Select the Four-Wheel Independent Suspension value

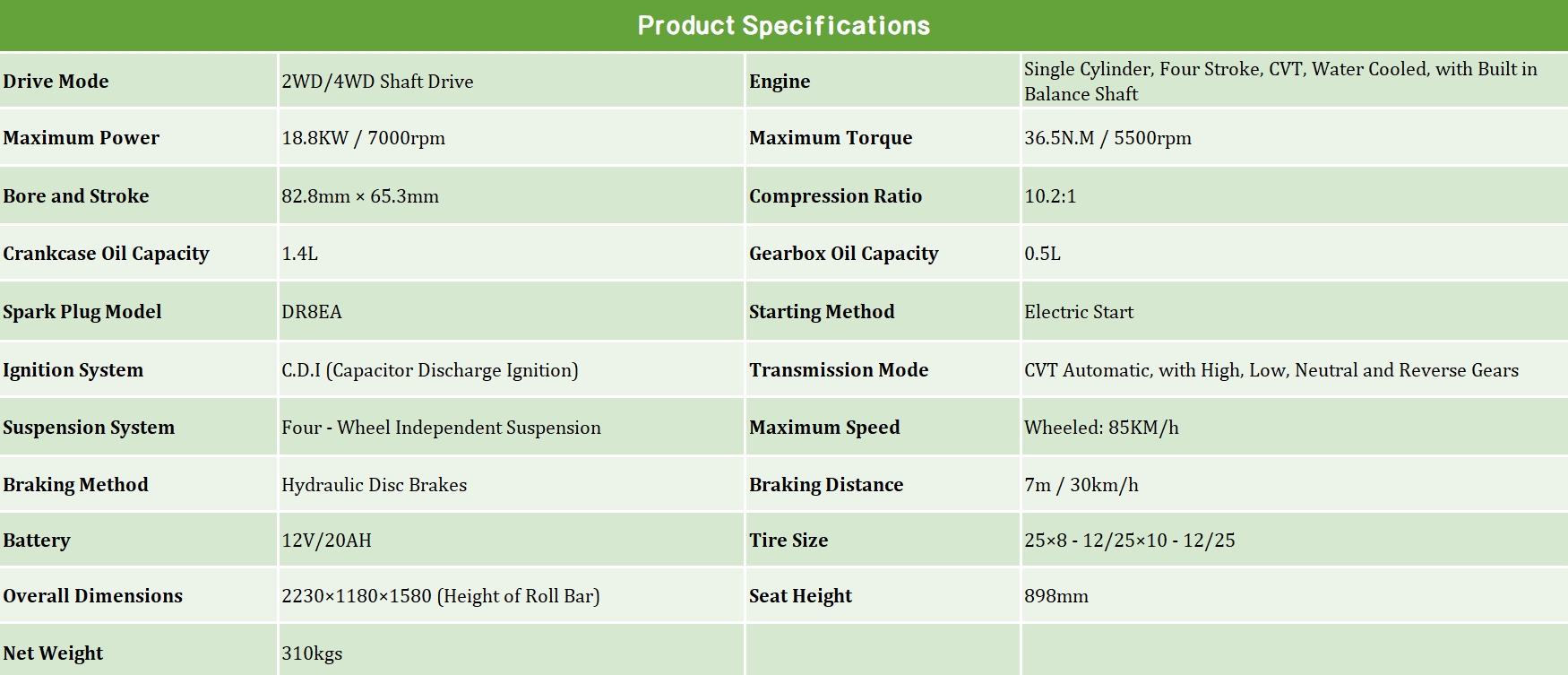441,428
